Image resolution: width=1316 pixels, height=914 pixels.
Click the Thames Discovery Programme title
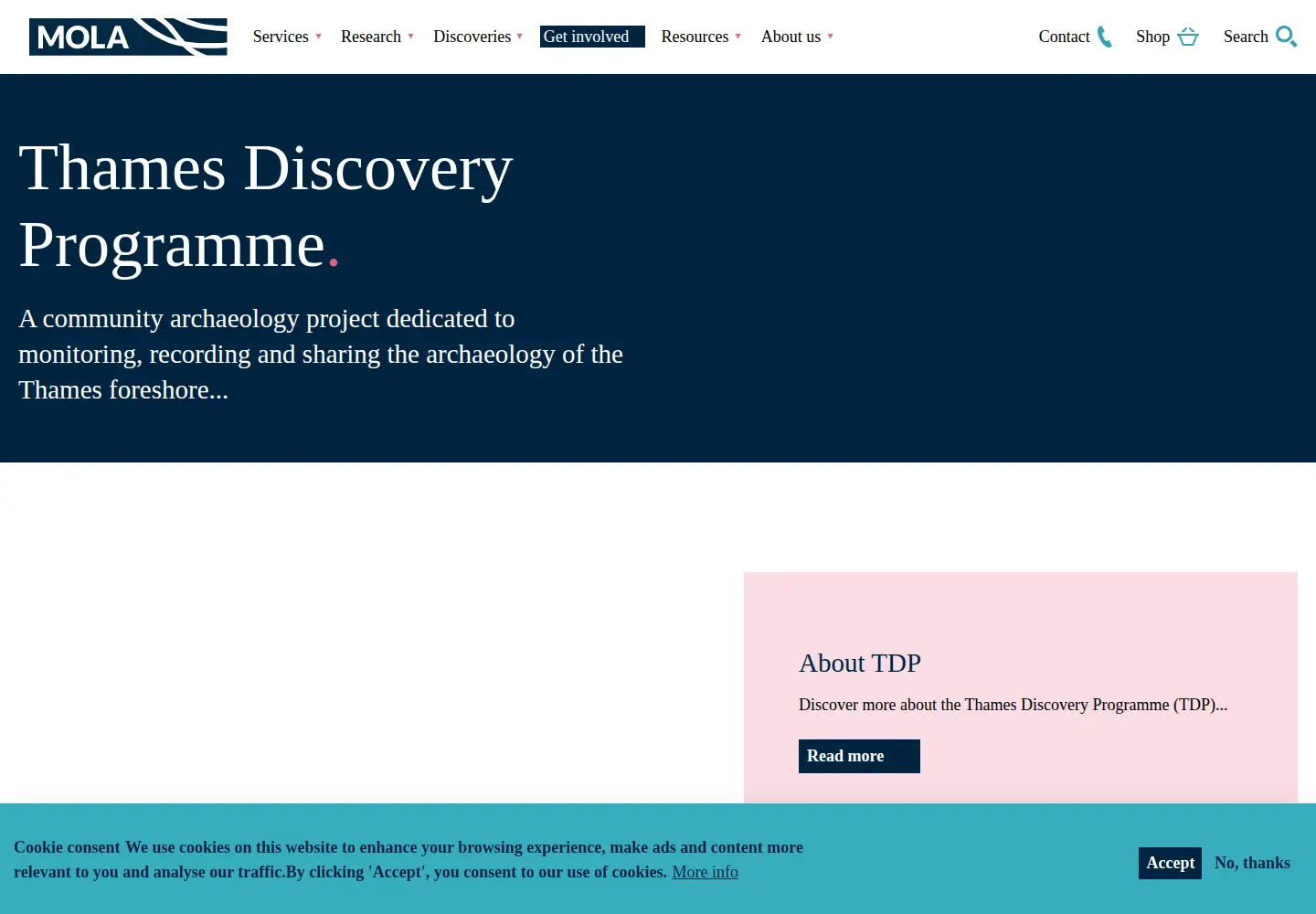[266, 207]
